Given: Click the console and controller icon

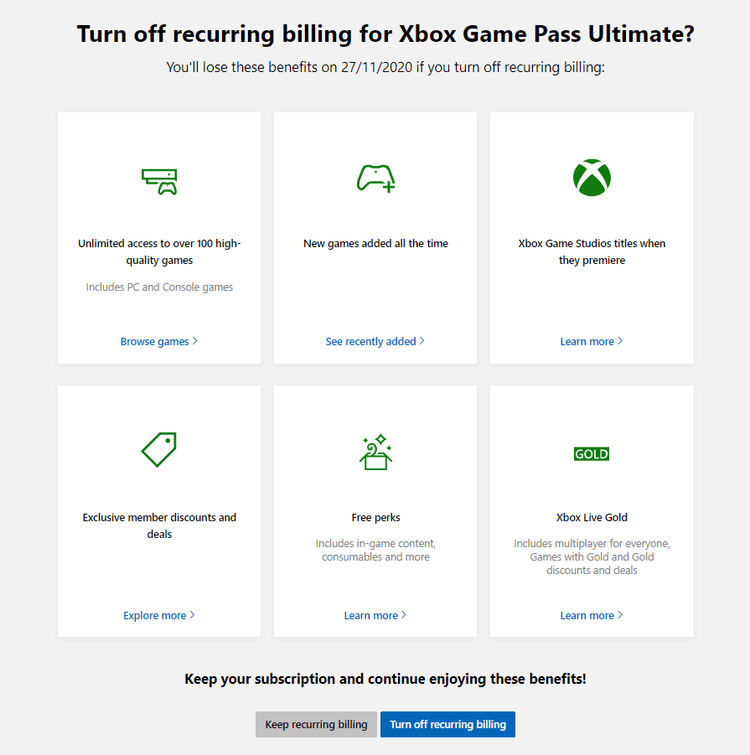Looking at the screenshot, I should click(159, 182).
